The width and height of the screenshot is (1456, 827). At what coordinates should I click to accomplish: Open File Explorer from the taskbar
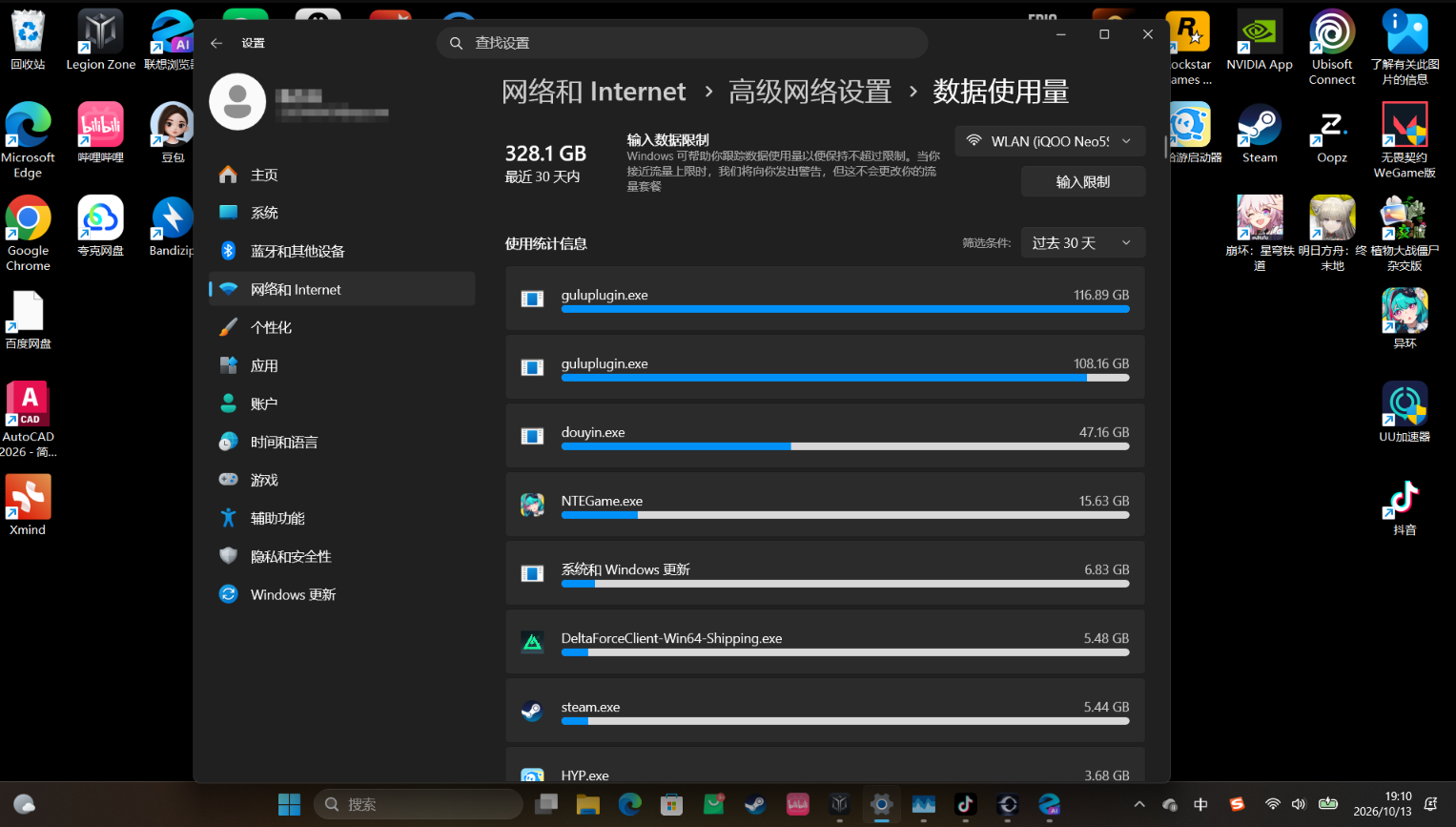pyautogui.click(x=587, y=804)
